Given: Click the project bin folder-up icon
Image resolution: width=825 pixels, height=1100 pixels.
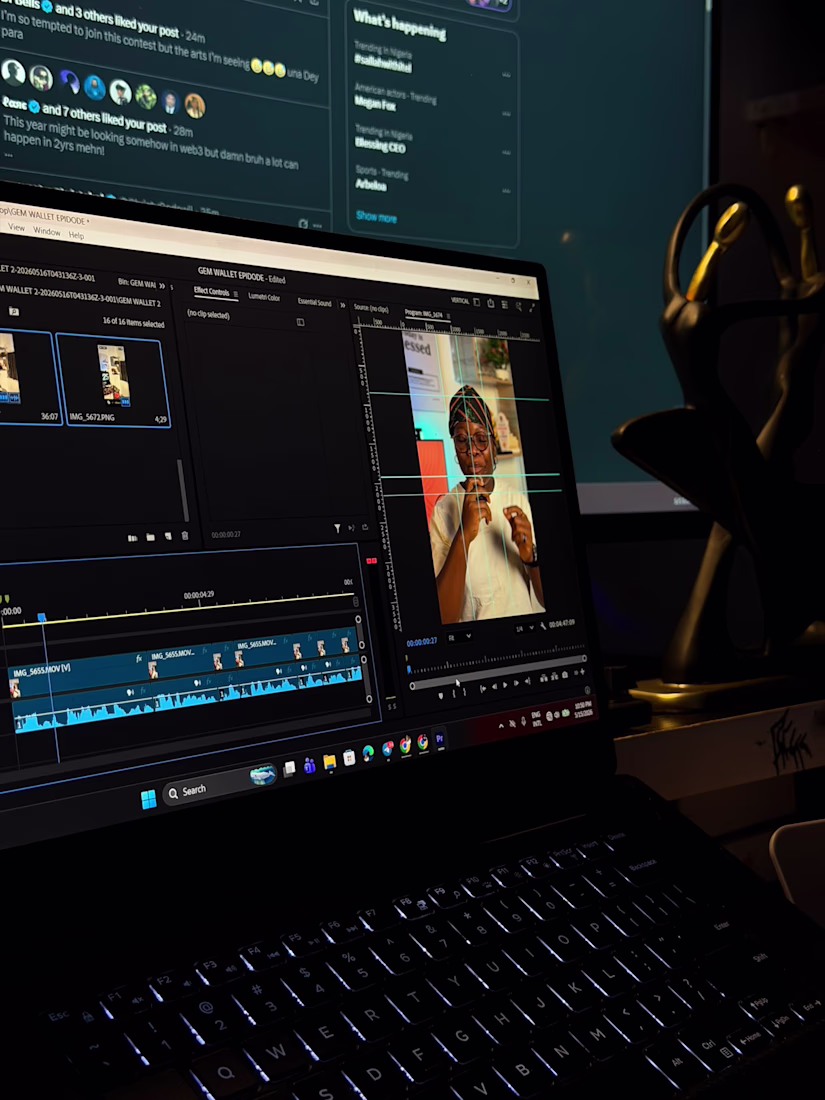Looking at the screenshot, I should (x=13, y=311).
